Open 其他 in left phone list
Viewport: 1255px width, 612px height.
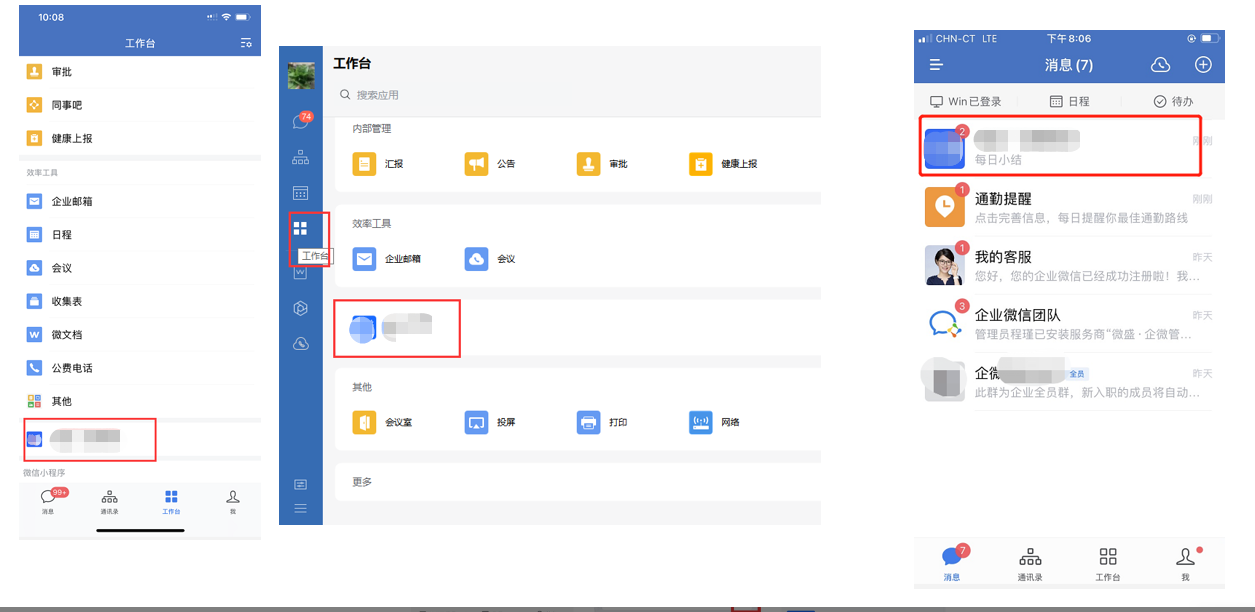tap(140, 401)
